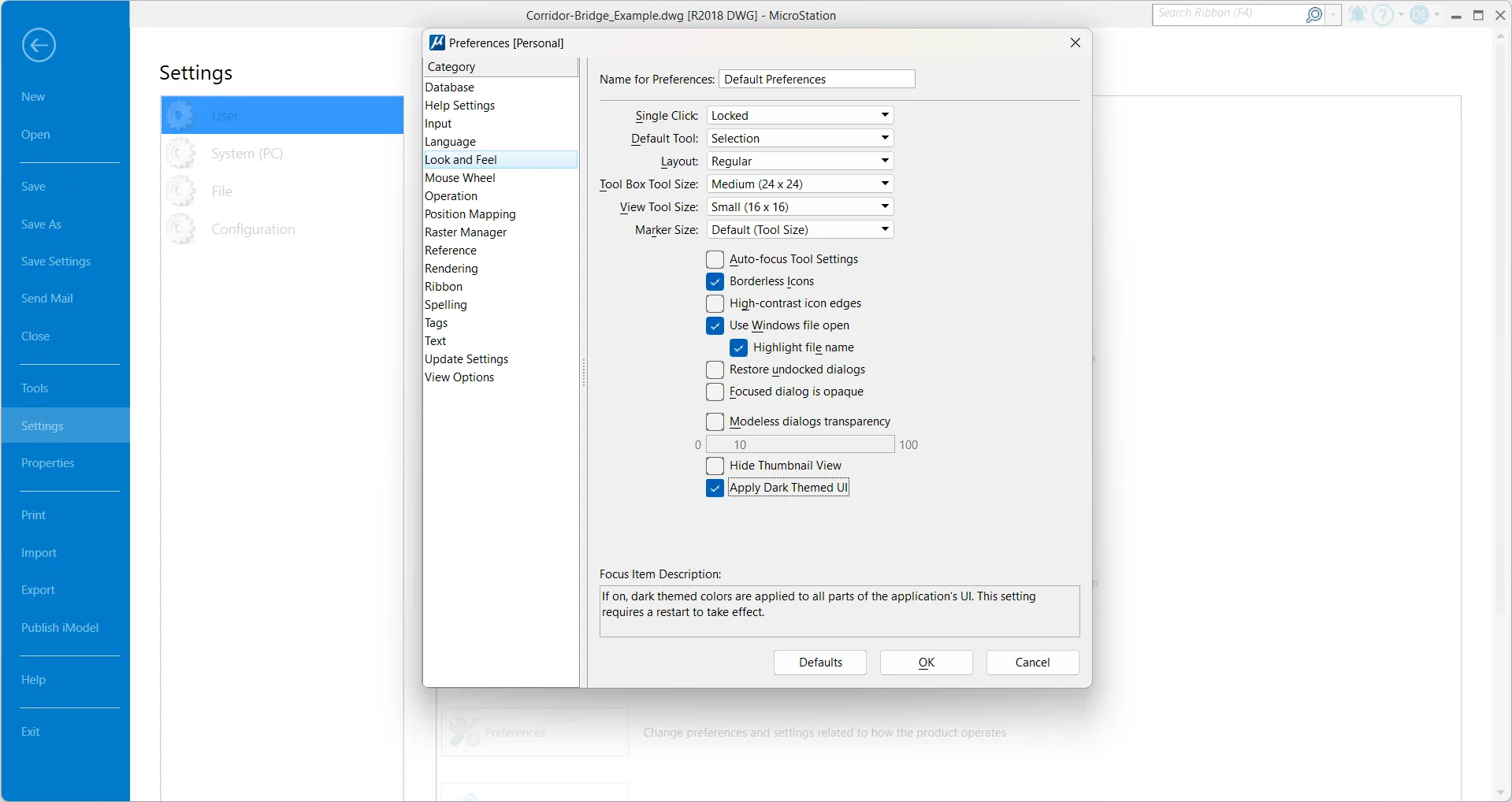Open View Tool Size dropdown
Image resolution: width=1512 pixels, height=802 pixels.
click(800, 206)
